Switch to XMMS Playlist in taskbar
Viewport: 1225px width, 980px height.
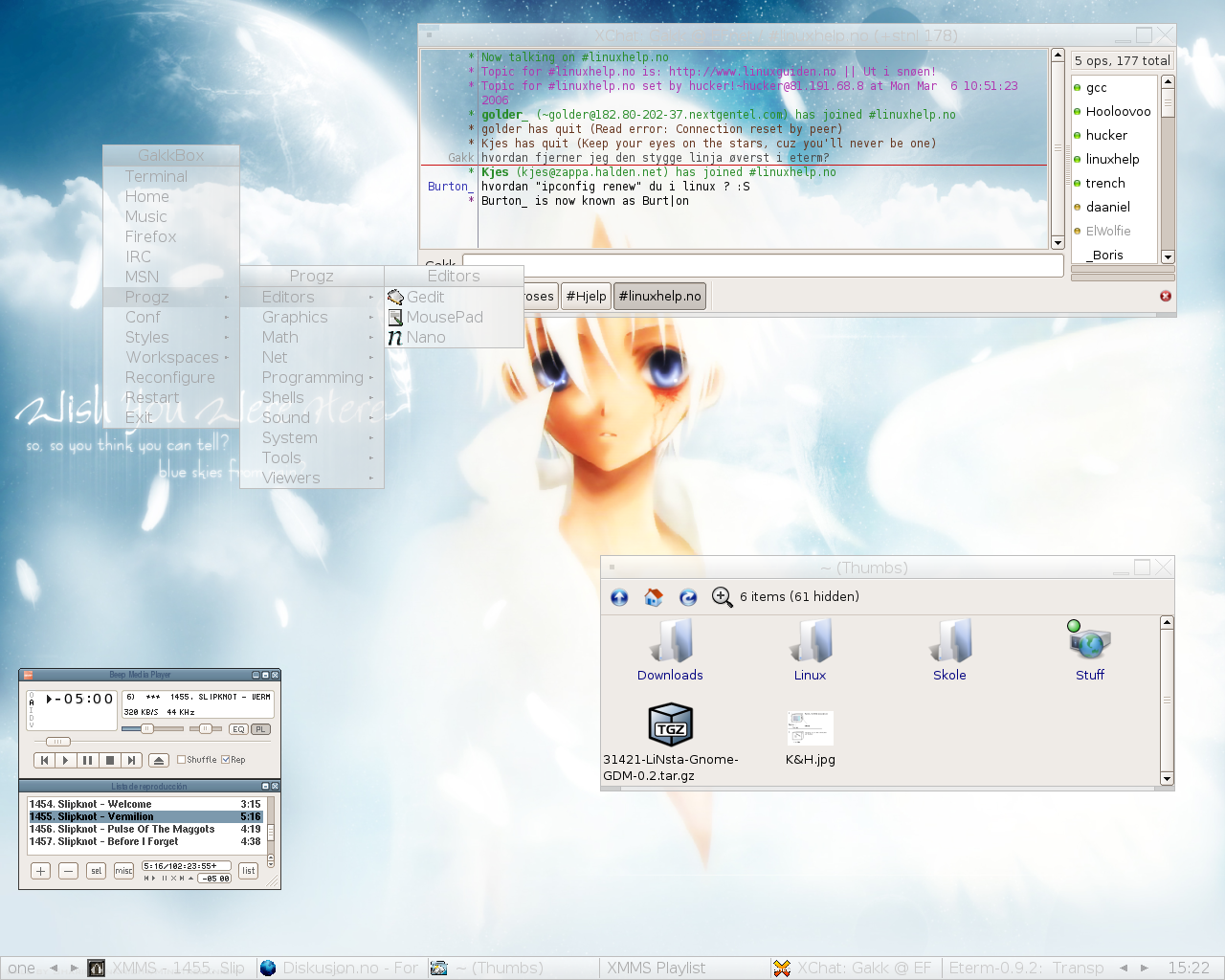(x=685, y=969)
